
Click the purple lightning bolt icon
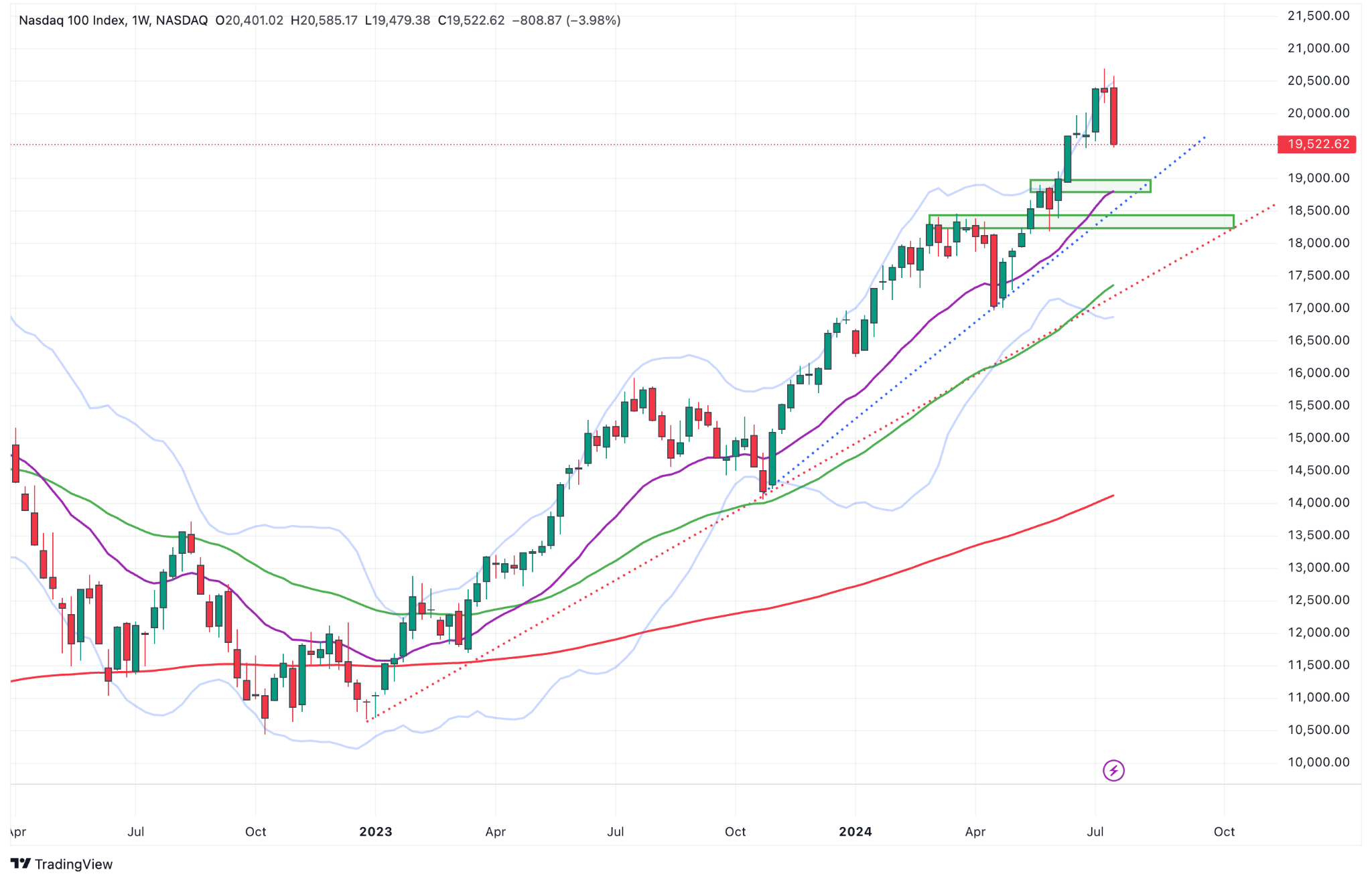[1113, 770]
